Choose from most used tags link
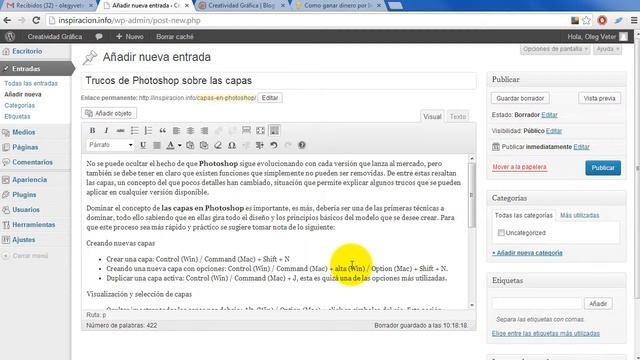 pos(546,333)
